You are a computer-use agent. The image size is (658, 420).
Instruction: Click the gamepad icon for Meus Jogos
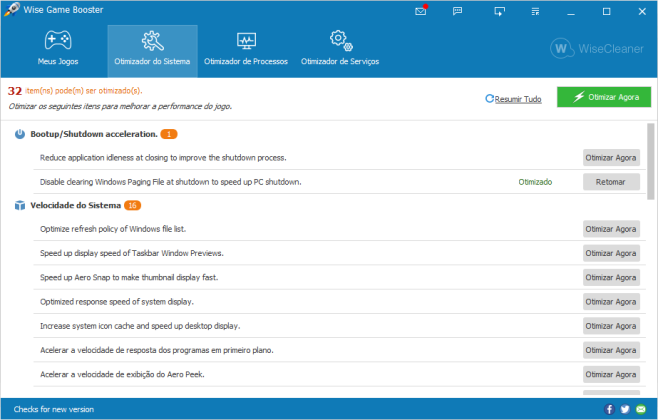(x=58, y=40)
